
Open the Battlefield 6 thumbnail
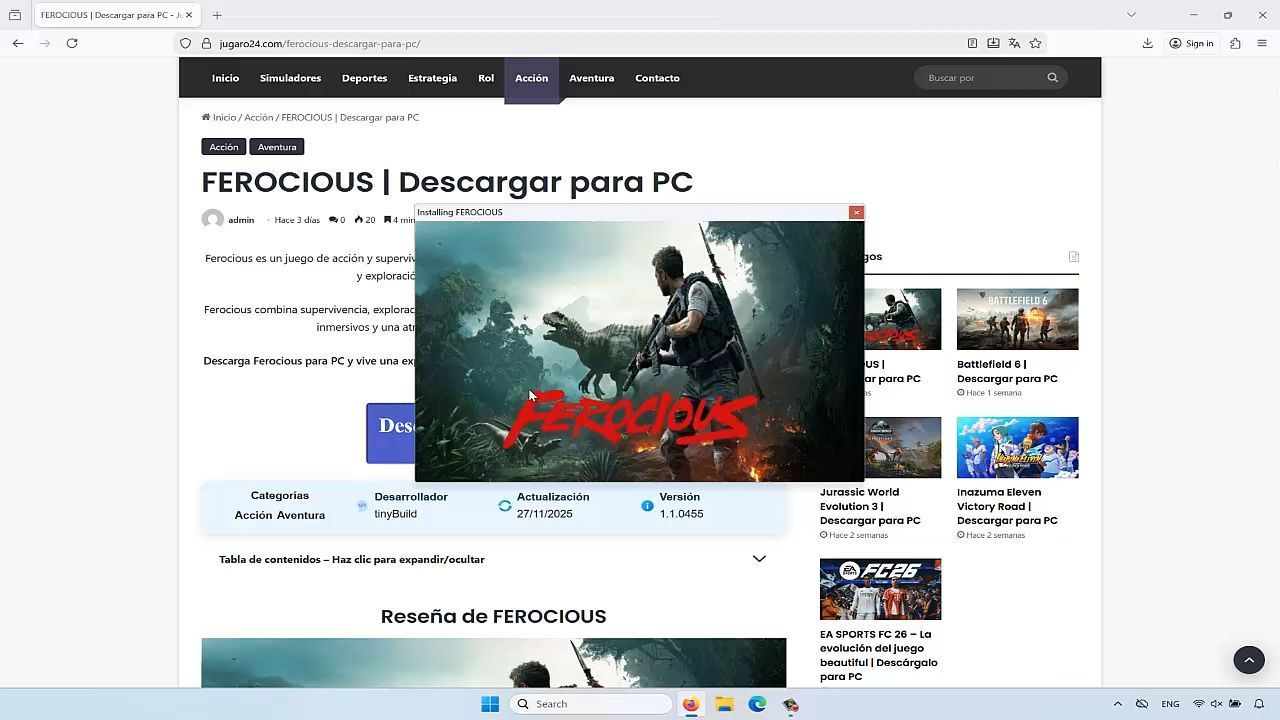pyautogui.click(x=1017, y=319)
